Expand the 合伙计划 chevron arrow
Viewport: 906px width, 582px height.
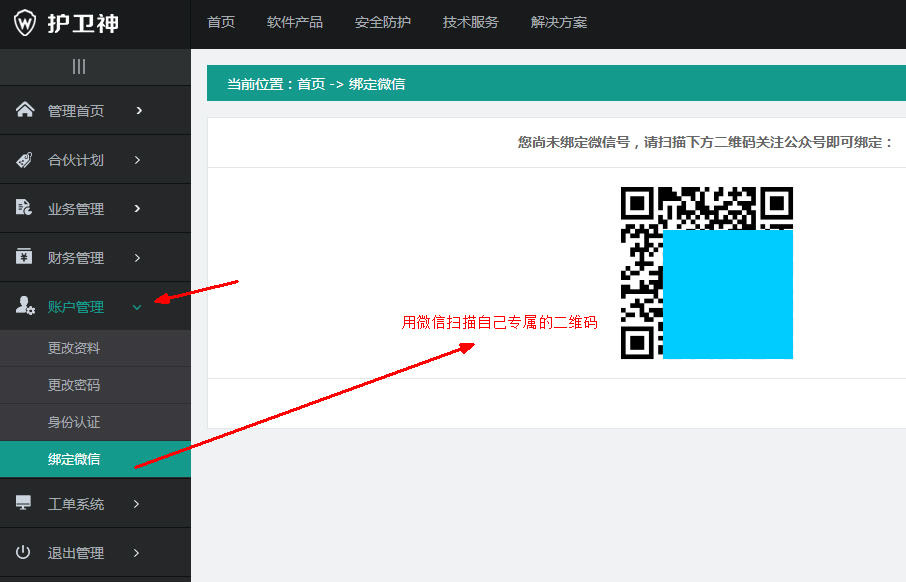coord(137,160)
